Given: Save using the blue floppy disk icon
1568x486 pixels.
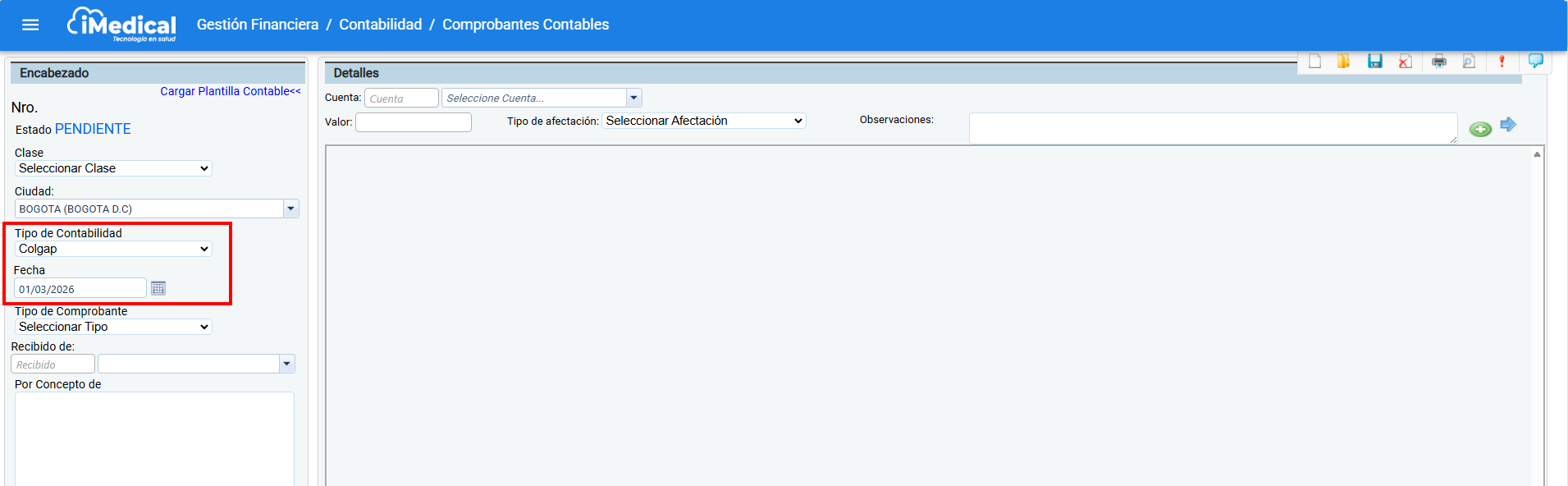Looking at the screenshot, I should 1374,62.
